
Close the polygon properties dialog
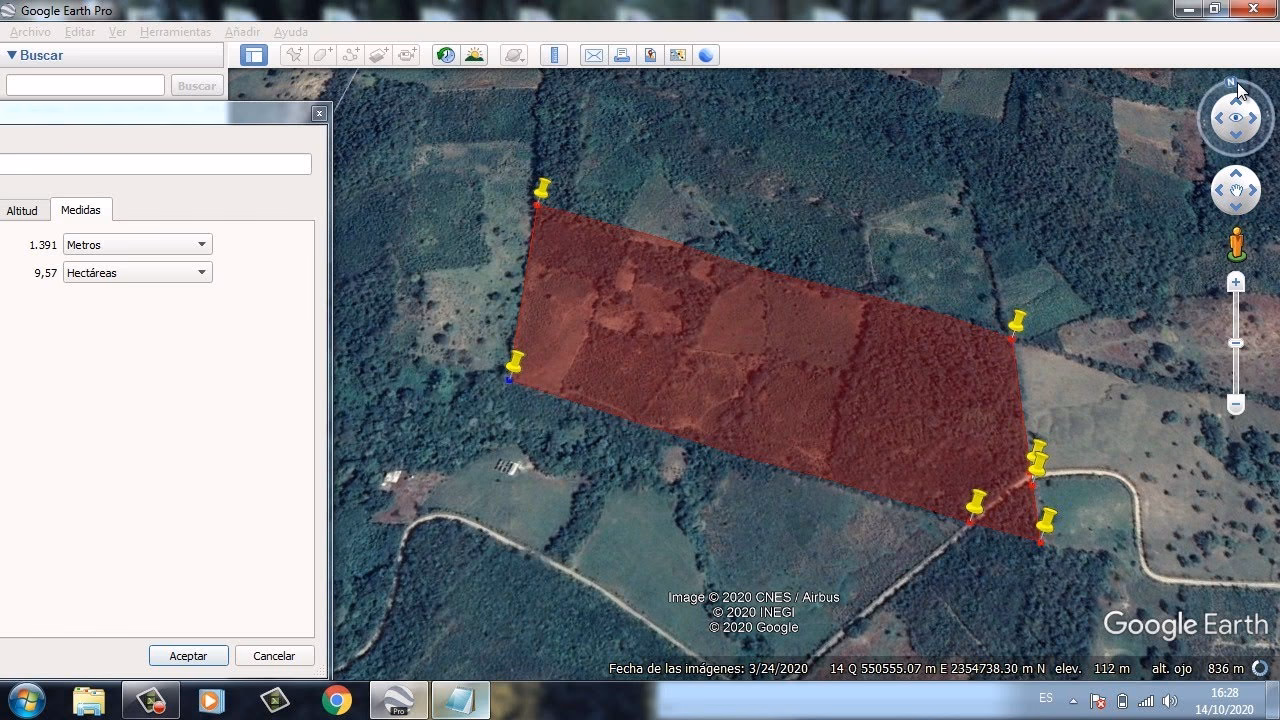(x=319, y=113)
